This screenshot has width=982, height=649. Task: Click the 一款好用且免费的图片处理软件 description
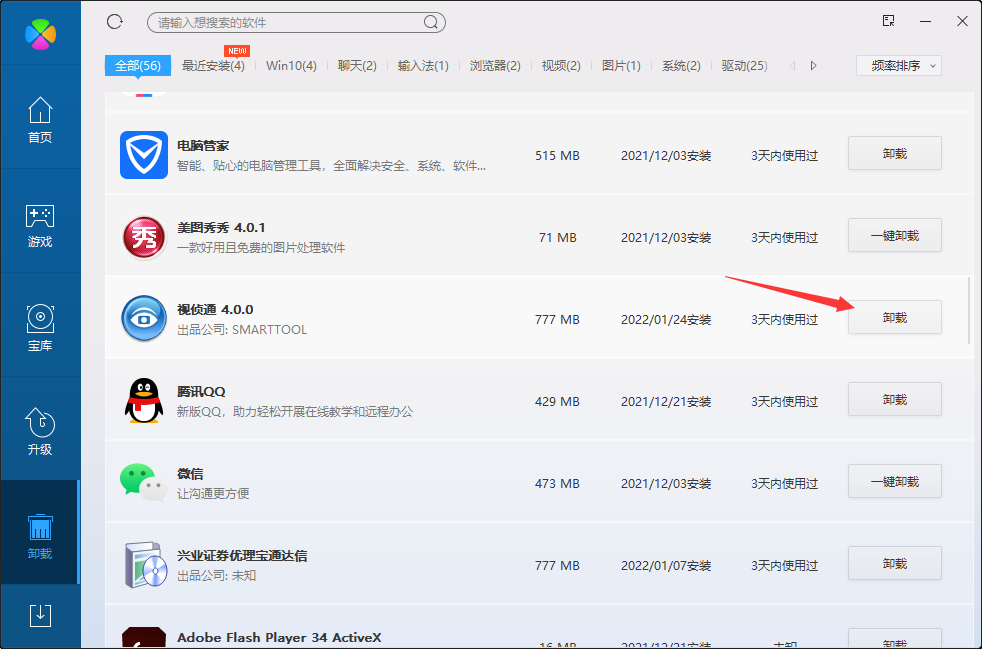[x=261, y=247]
